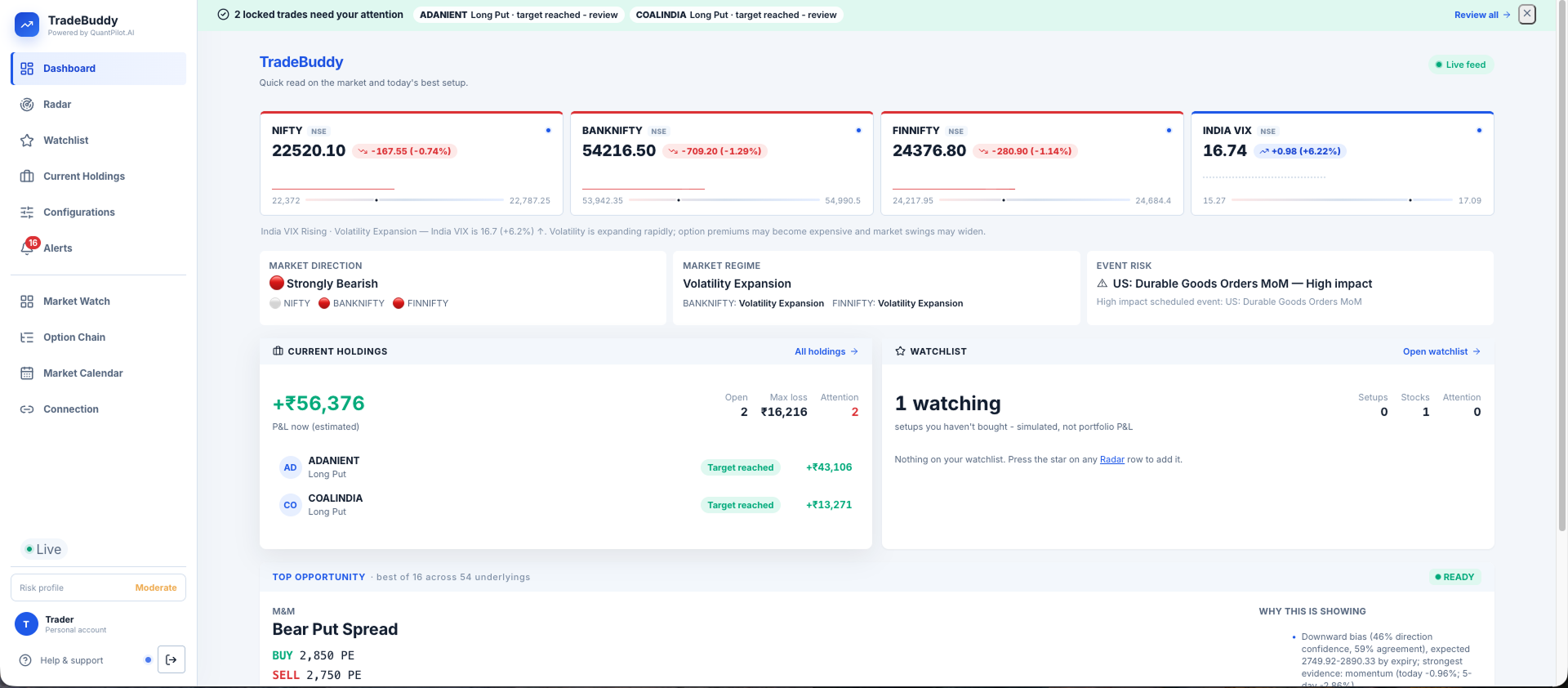1568x688 pixels.
Task: Click the Live feed indicator
Action: pyautogui.click(x=1461, y=65)
